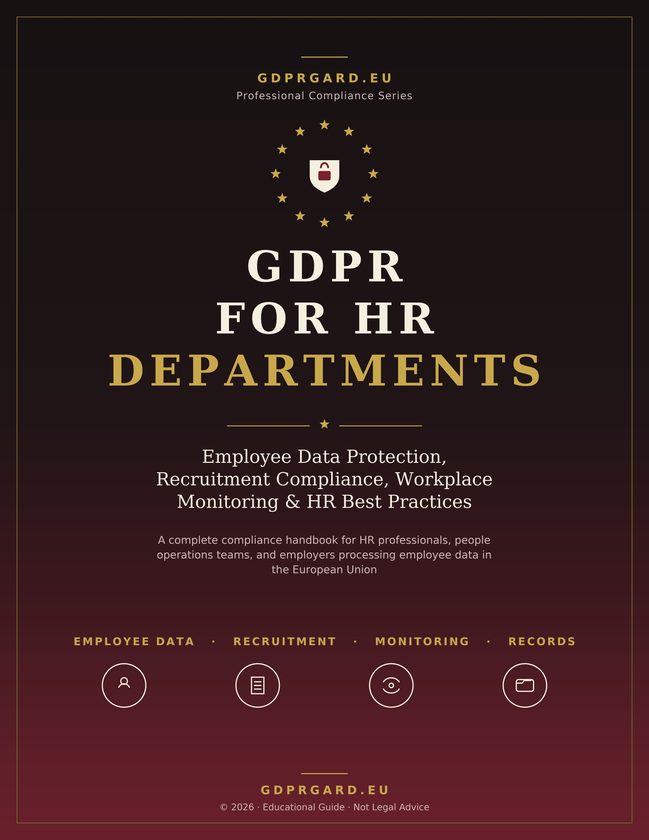
Task: Click the © 2026 Educational Guide notice
Action: click(324, 807)
